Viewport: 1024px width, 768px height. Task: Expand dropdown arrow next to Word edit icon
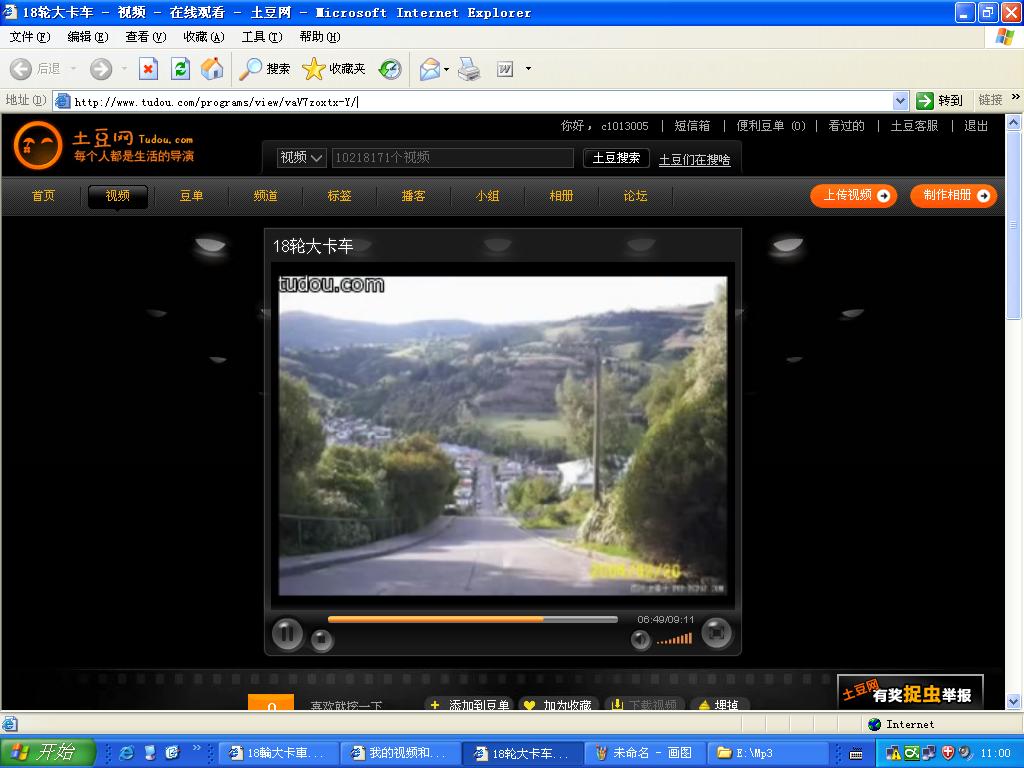tap(528, 69)
